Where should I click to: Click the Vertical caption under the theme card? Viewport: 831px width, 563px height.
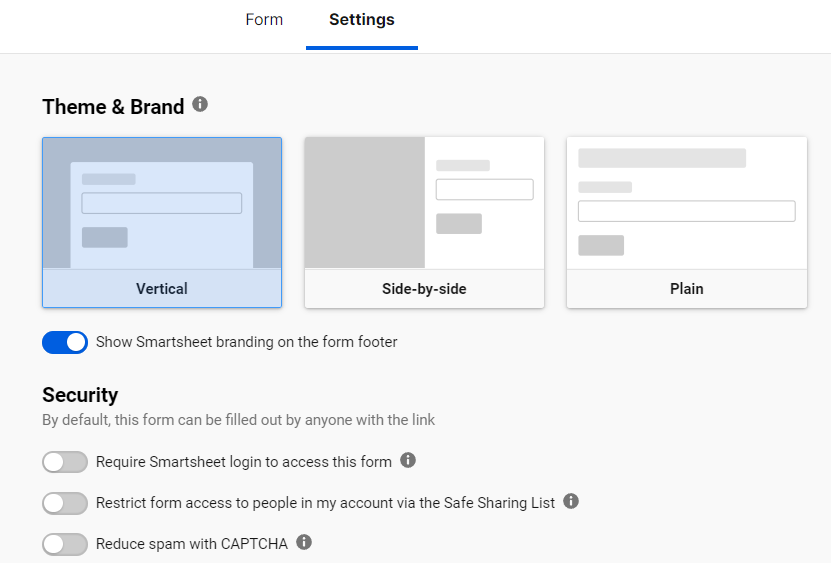(x=162, y=289)
